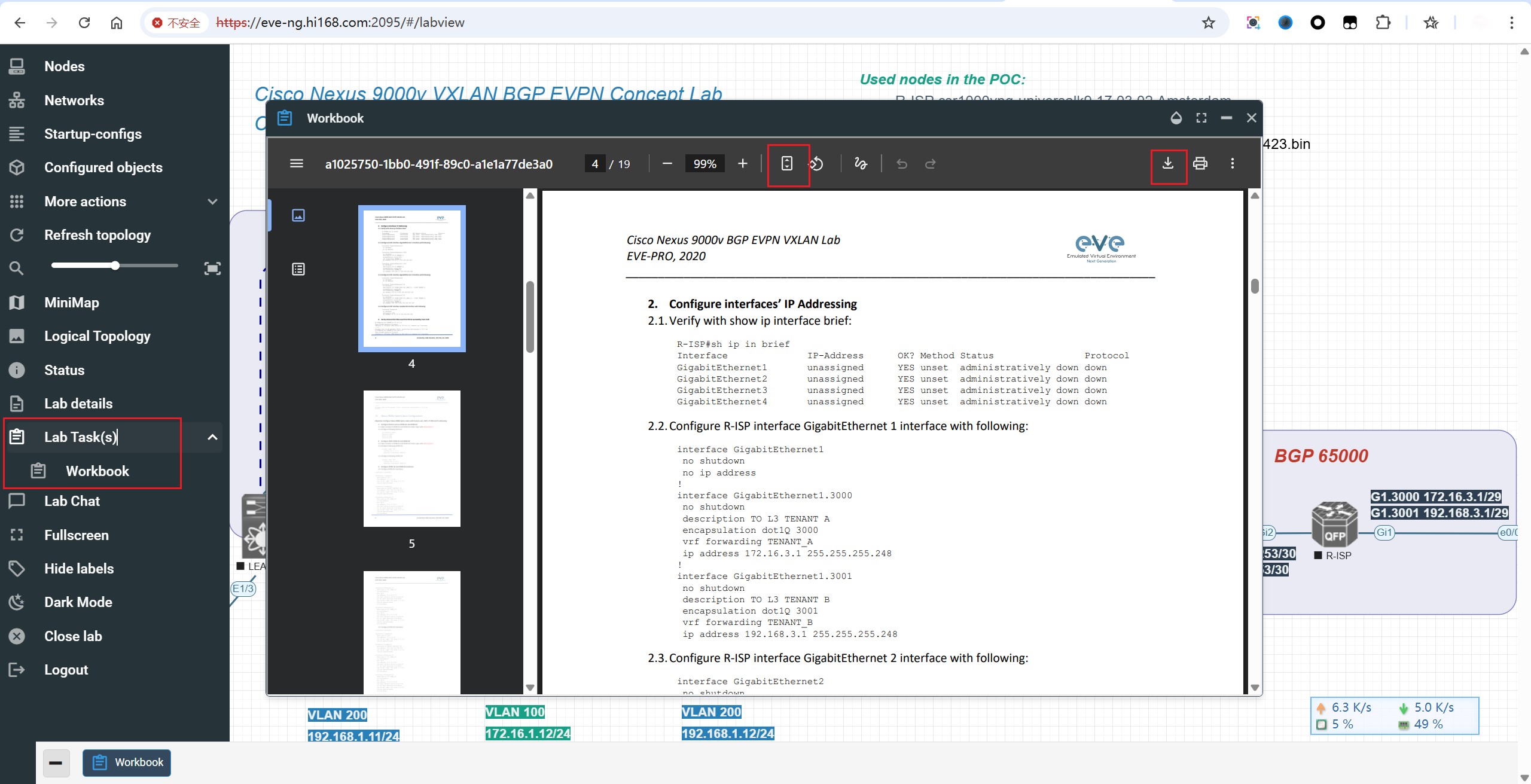Toggle the PDF sidebar menu

click(297, 163)
